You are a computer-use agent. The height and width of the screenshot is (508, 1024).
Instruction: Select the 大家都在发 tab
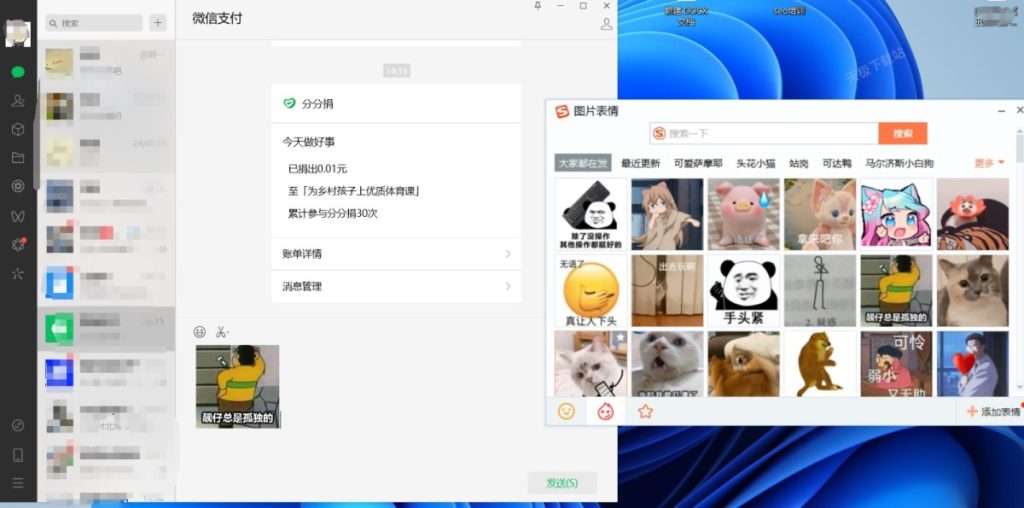point(583,163)
